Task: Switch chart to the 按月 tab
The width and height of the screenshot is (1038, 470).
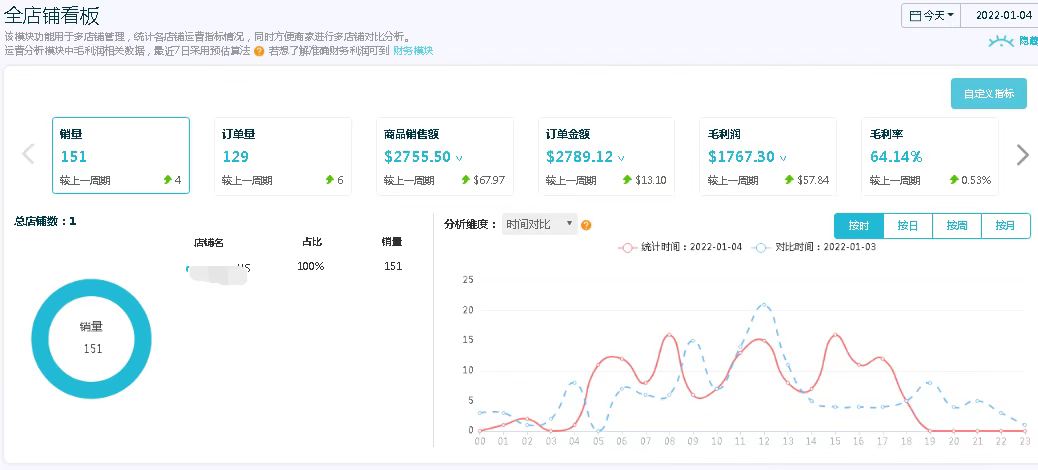Action: click(x=1005, y=226)
